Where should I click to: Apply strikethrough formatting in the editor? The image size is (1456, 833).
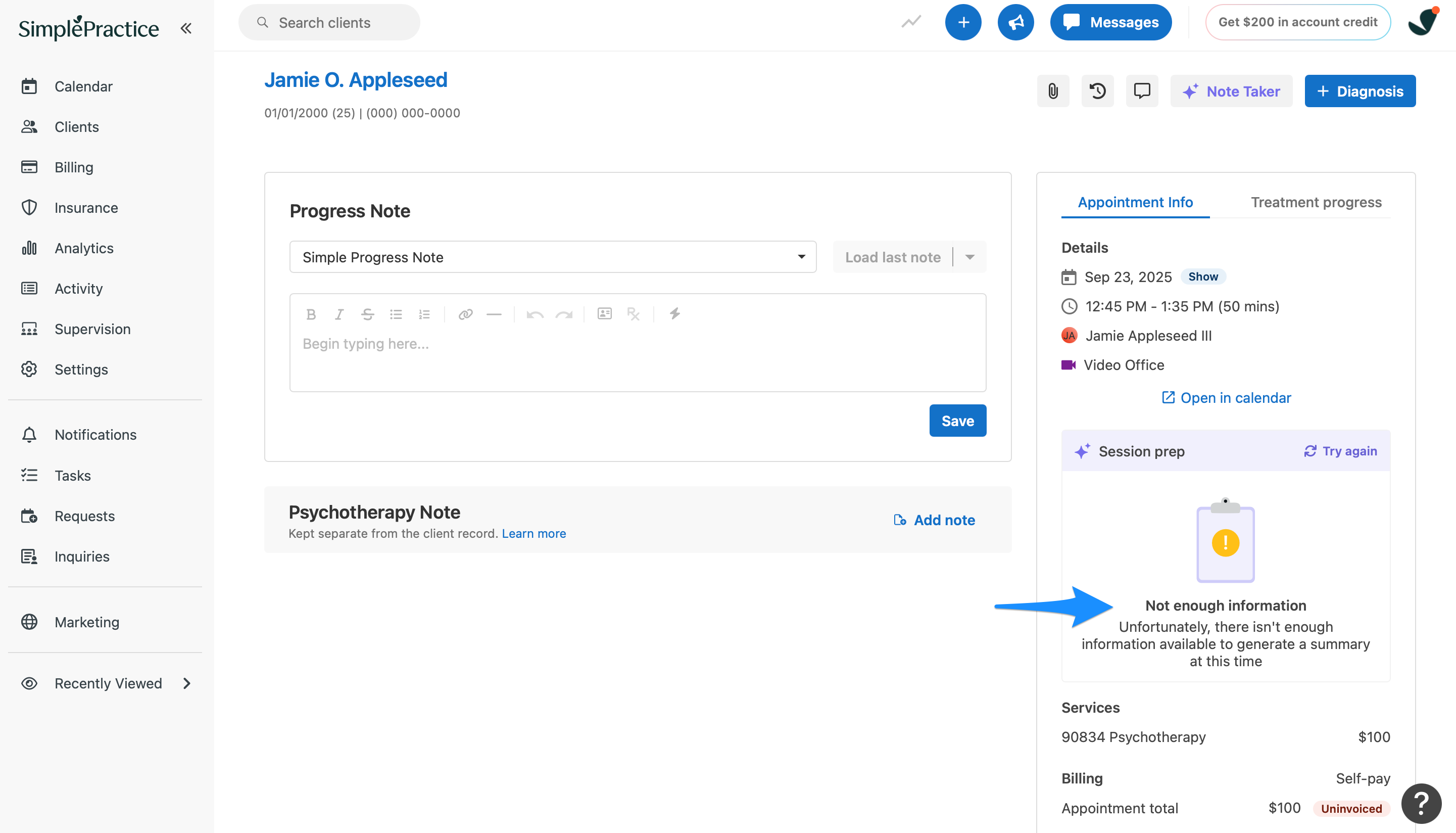pos(368,314)
